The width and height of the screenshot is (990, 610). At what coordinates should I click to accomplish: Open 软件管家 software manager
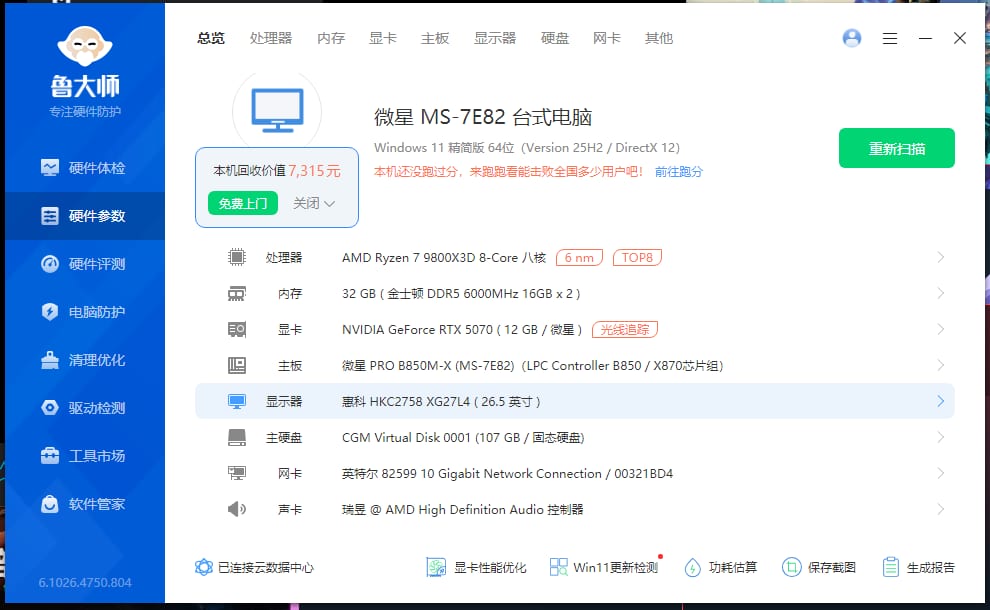pyautogui.click(x=85, y=504)
